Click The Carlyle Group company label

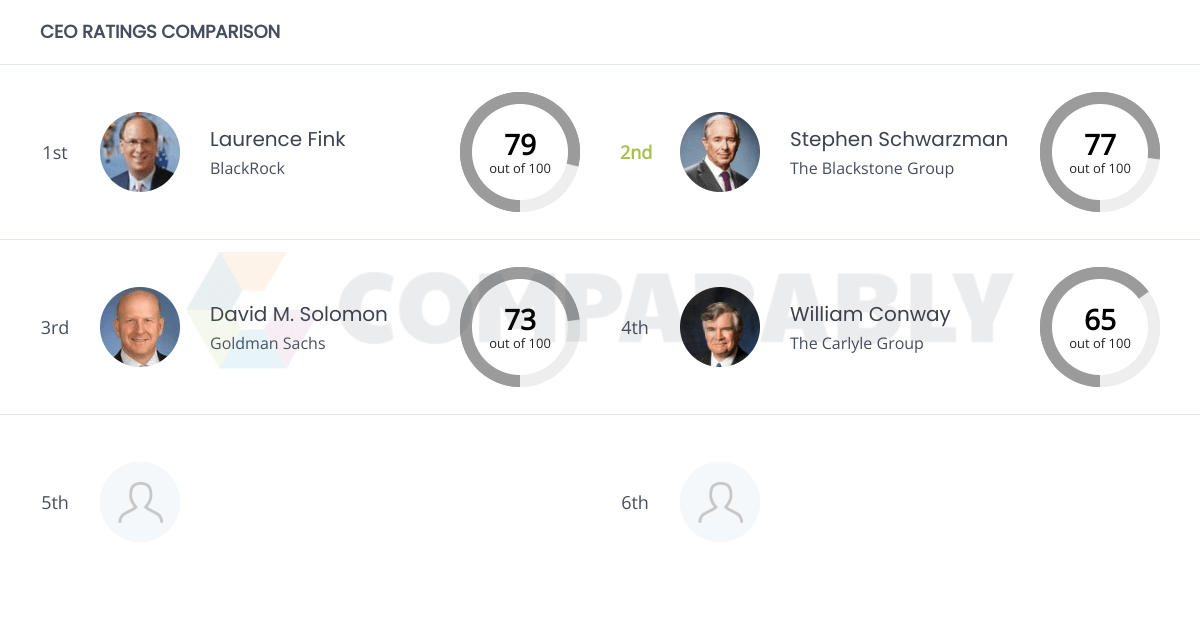[x=857, y=343]
